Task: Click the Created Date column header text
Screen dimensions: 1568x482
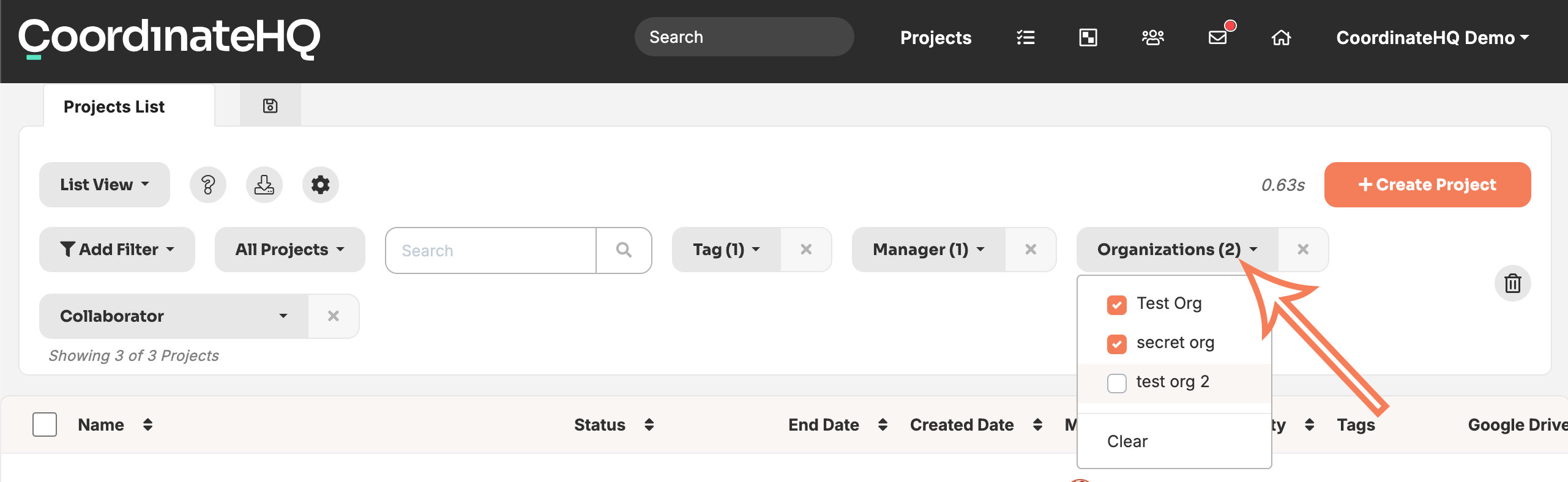Action: coord(962,425)
